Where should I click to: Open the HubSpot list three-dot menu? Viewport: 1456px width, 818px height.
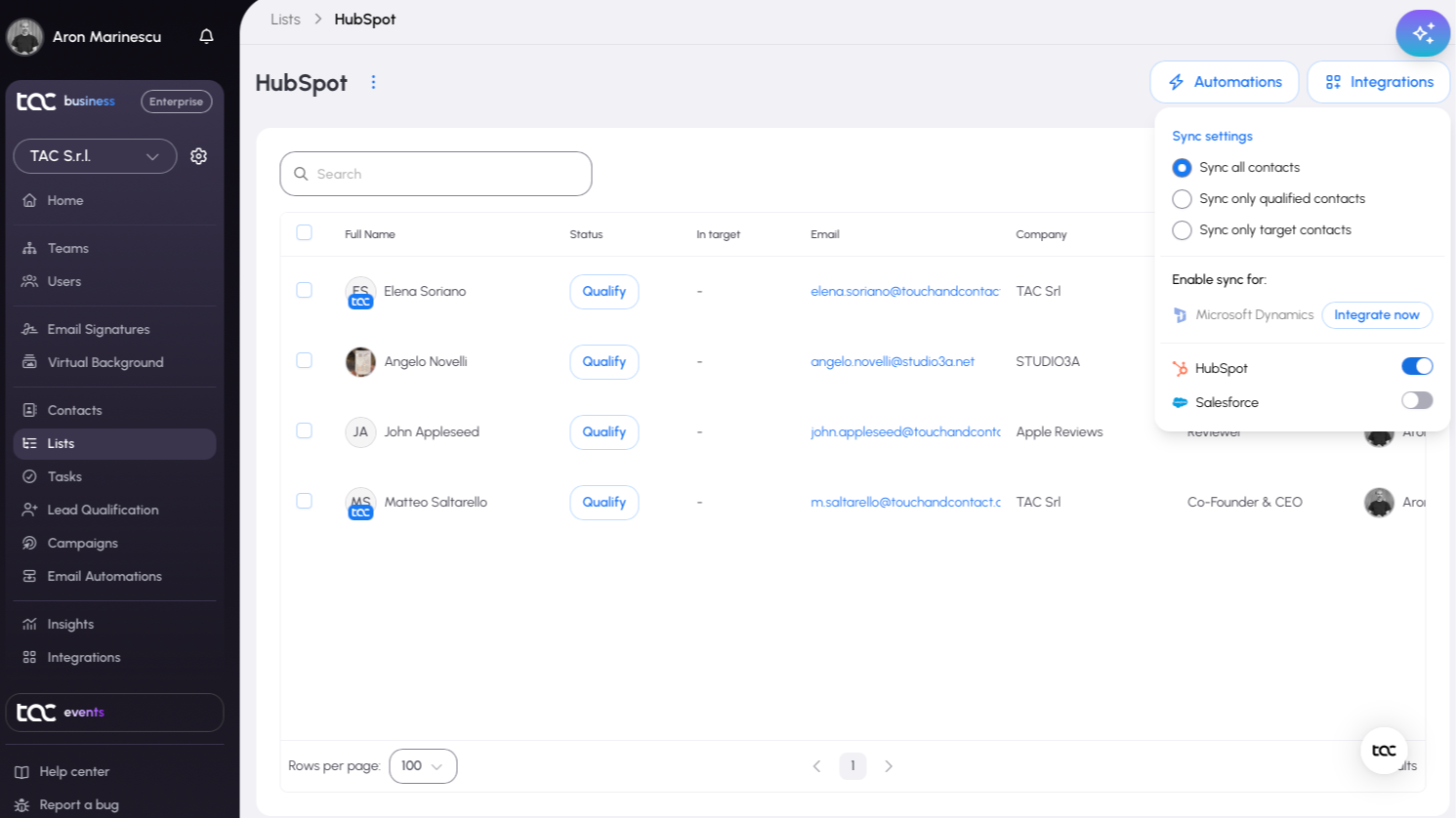[373, 82]
